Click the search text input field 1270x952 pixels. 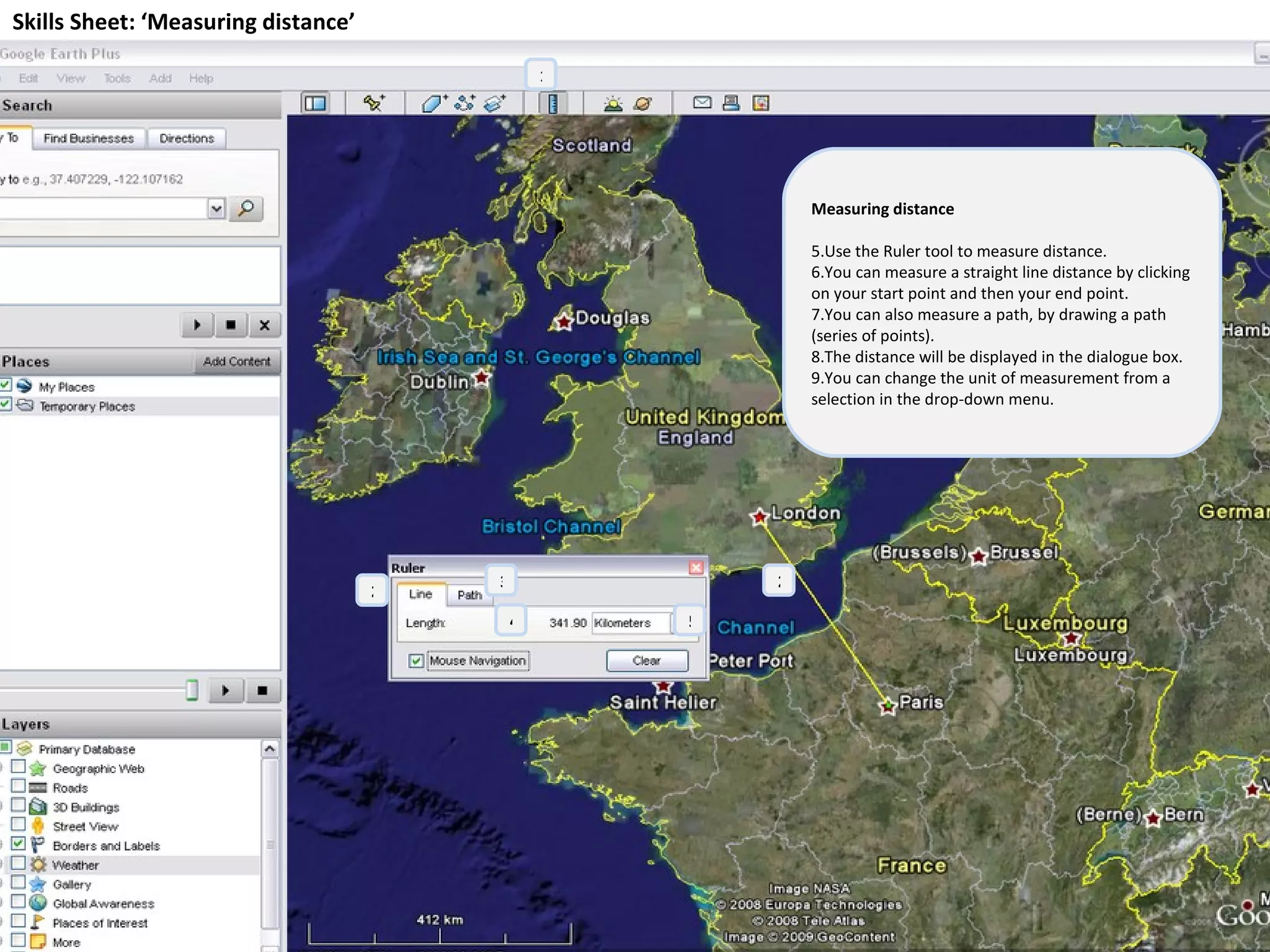103,208
